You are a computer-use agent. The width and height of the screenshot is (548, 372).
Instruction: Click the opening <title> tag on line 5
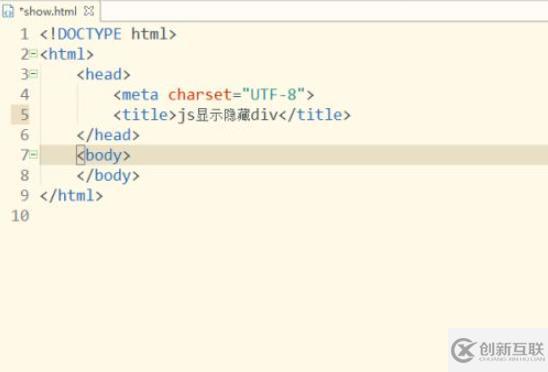pyautogui.click(x=145, y=115)
